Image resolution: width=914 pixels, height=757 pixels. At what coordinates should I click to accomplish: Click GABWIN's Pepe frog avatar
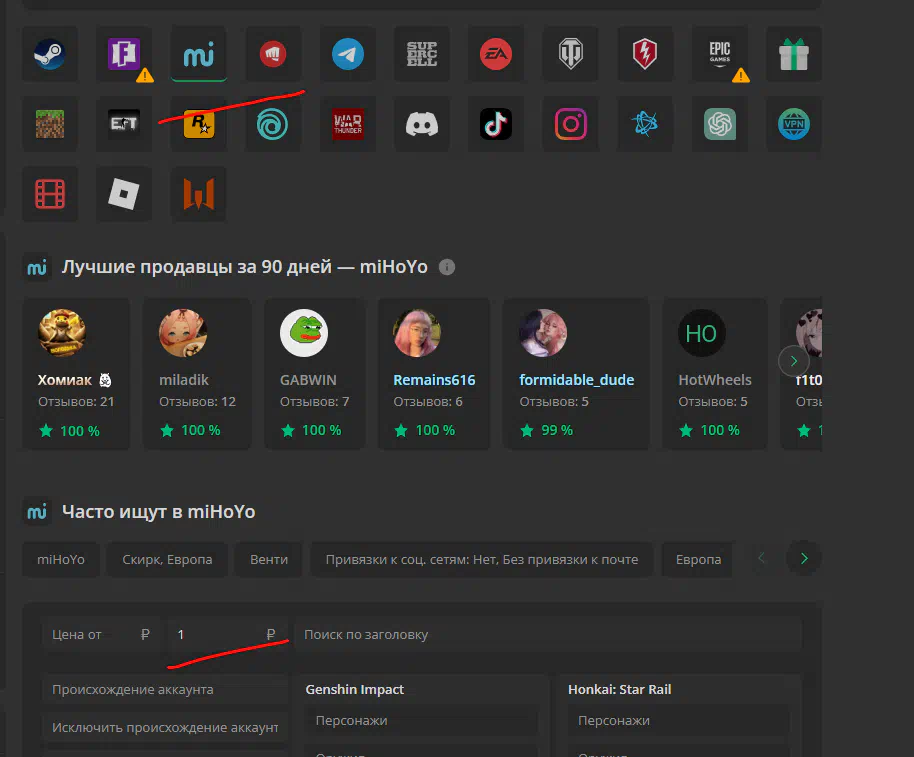click(304, 333)
